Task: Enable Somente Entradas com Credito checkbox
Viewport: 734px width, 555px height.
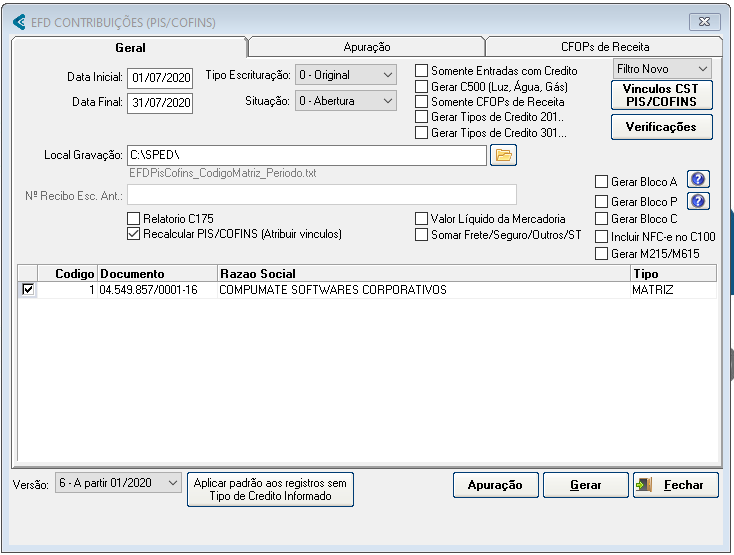Action: 422,71
